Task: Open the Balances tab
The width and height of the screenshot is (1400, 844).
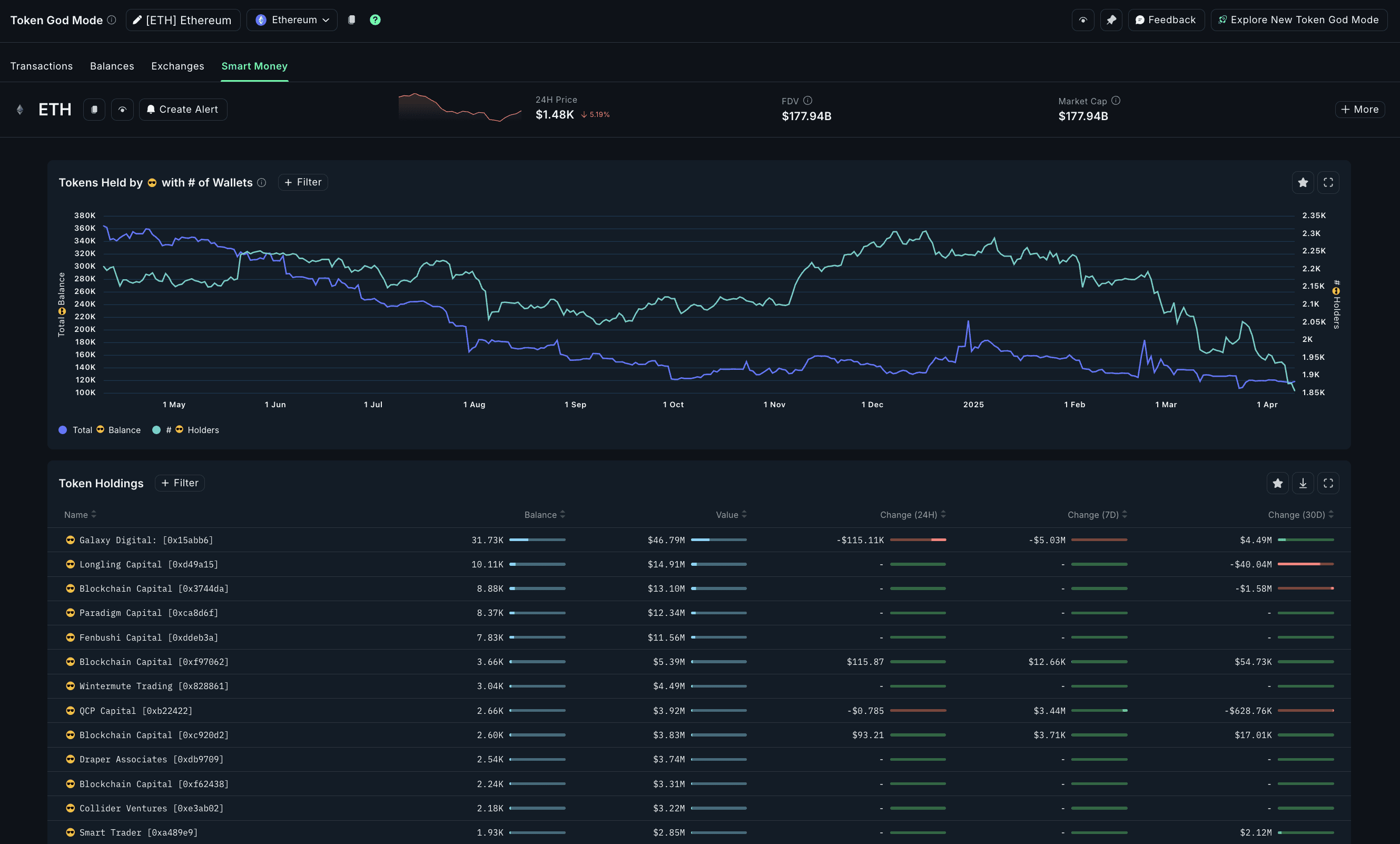Action: point(112,66)
